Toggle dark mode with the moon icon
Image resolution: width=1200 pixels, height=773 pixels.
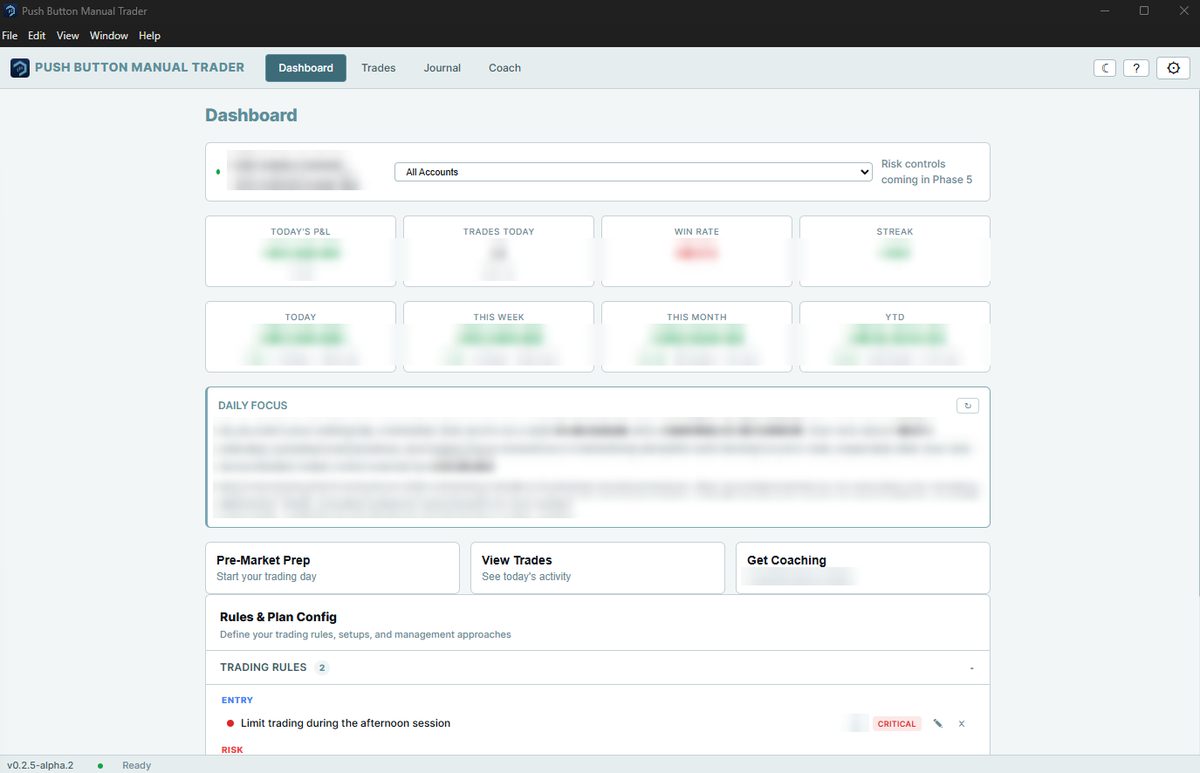point(1106,68)
